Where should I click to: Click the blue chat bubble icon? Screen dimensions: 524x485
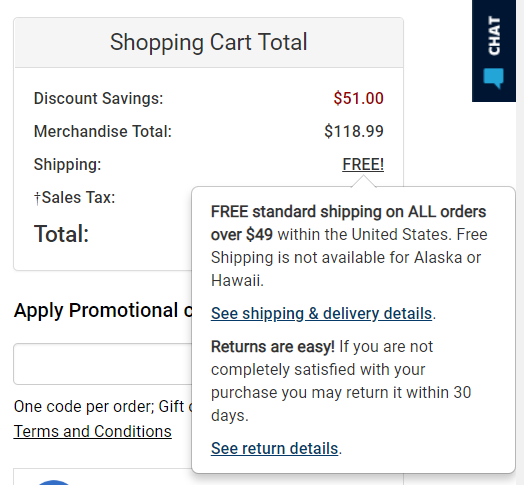[x=494, y=78]
